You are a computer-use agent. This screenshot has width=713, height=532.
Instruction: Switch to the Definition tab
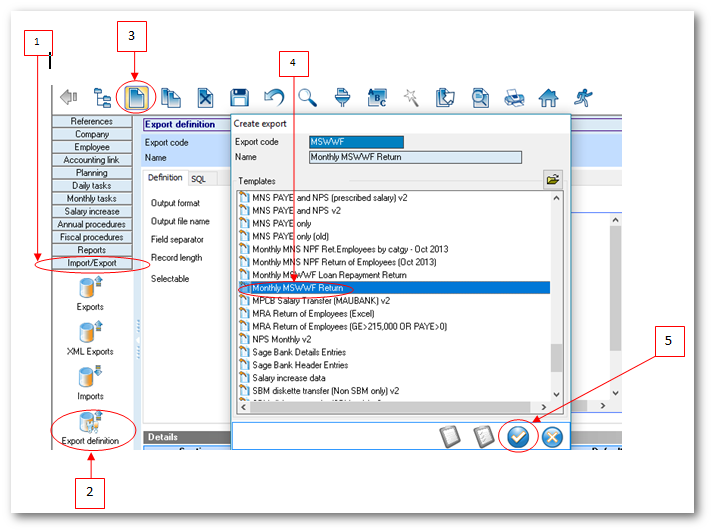[x=165, y=178]
